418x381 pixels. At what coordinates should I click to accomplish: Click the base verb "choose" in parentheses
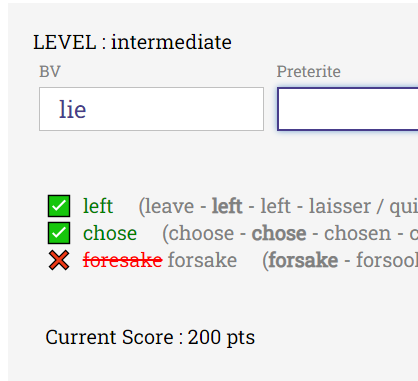tap(201, 233)
